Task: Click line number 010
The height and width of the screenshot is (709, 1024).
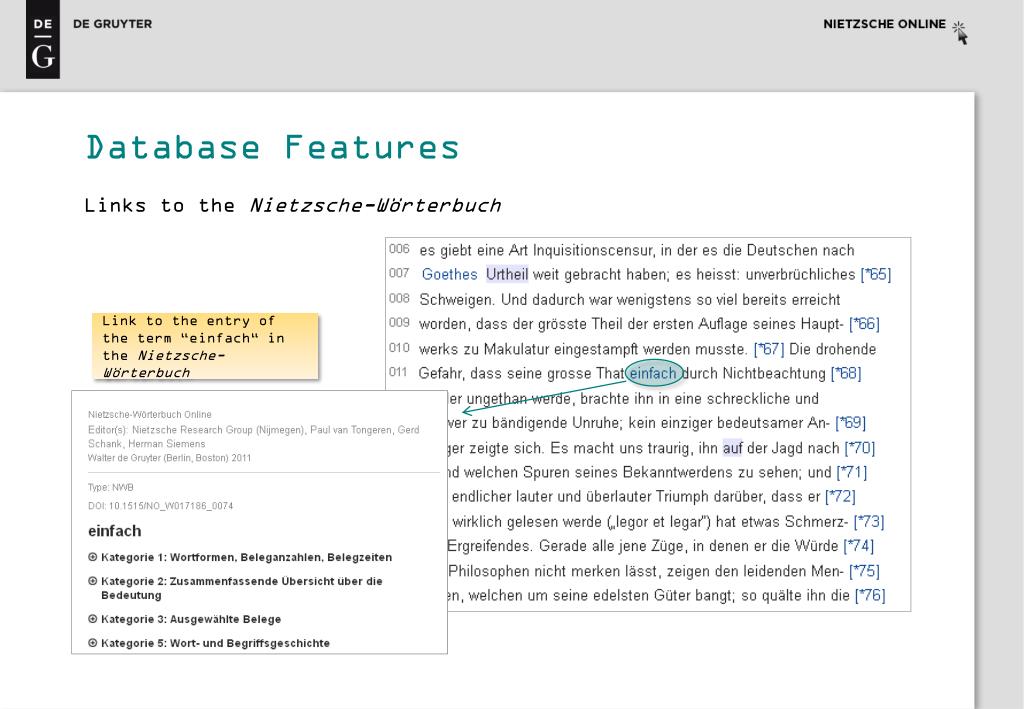Action: coord(399,348)
